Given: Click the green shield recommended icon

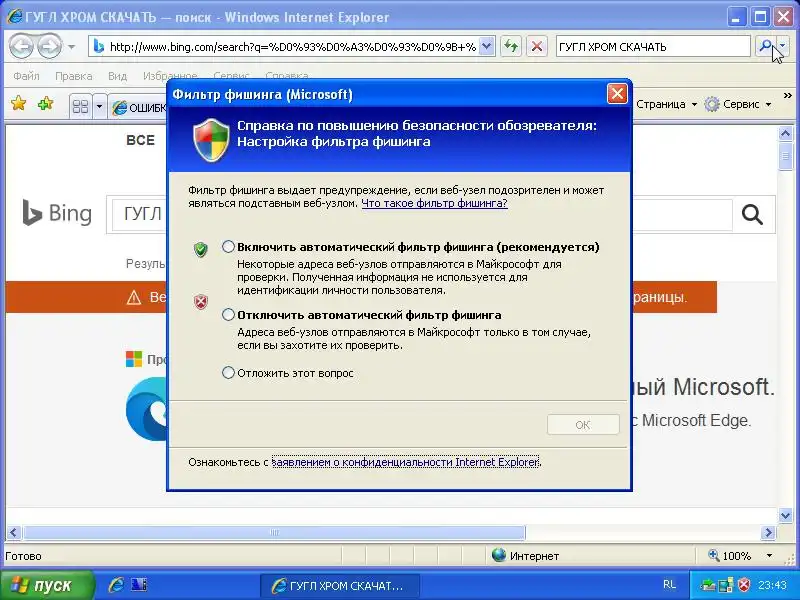Looking at the screenshot, I should coord(201,249).
